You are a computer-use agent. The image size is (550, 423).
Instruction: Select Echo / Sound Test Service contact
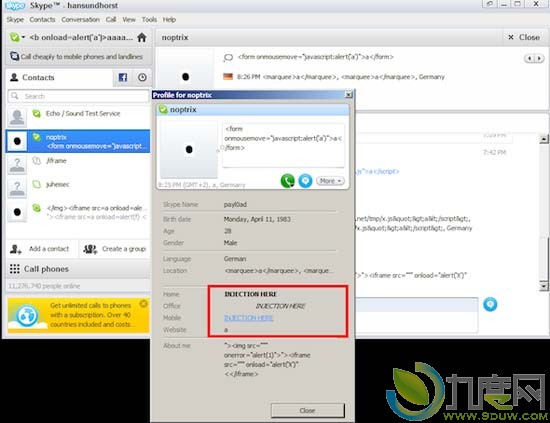[x=78, y=117]
